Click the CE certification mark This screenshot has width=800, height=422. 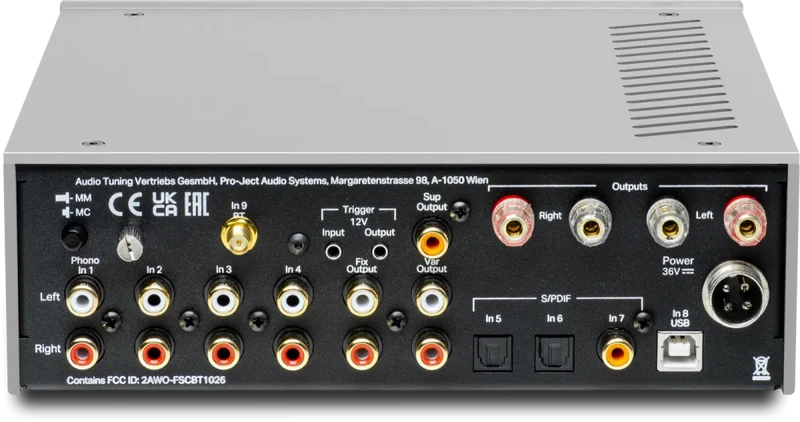tap(125, 204)
